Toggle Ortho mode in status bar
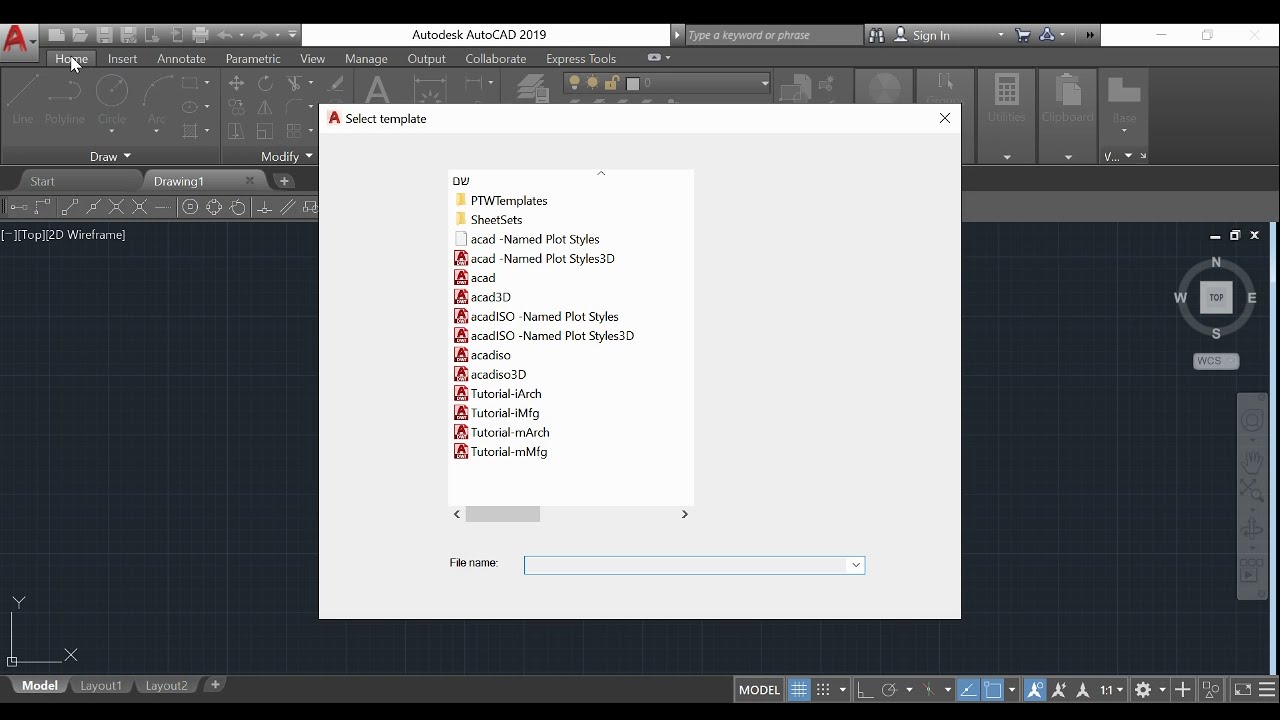 pyautogui.click(x=865, y=690)
